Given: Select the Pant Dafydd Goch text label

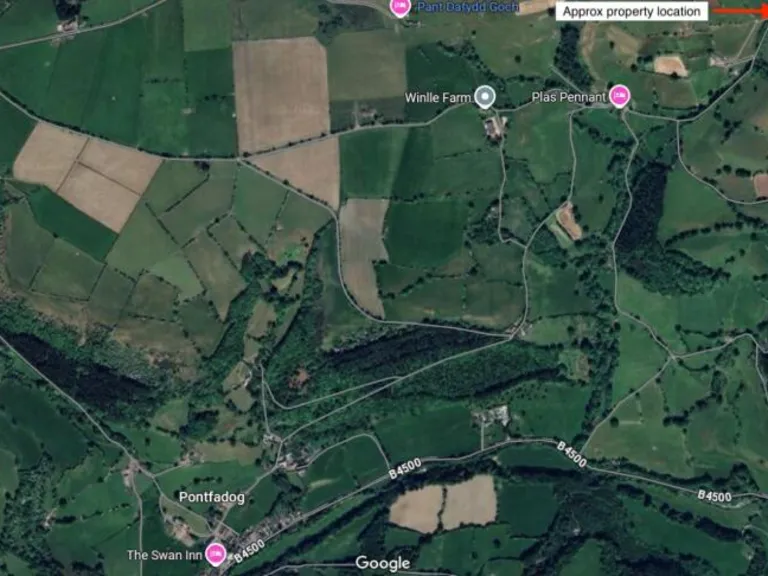Looking at the screenshot, I should (x=467, y=7).
